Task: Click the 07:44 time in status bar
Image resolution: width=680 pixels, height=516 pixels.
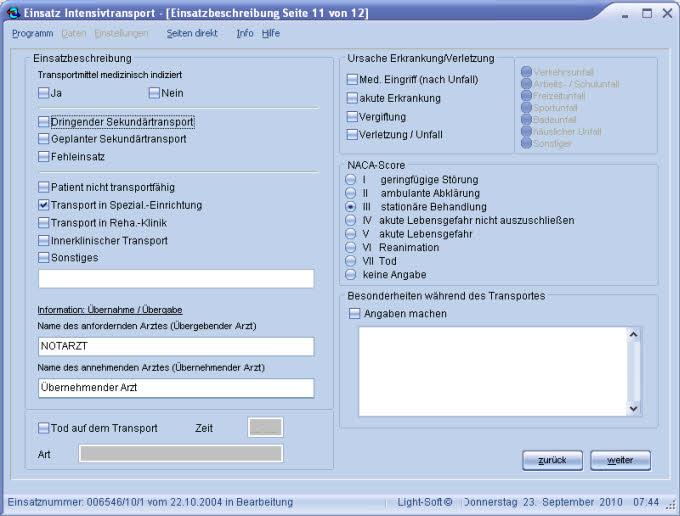Action: pos(646,502)
